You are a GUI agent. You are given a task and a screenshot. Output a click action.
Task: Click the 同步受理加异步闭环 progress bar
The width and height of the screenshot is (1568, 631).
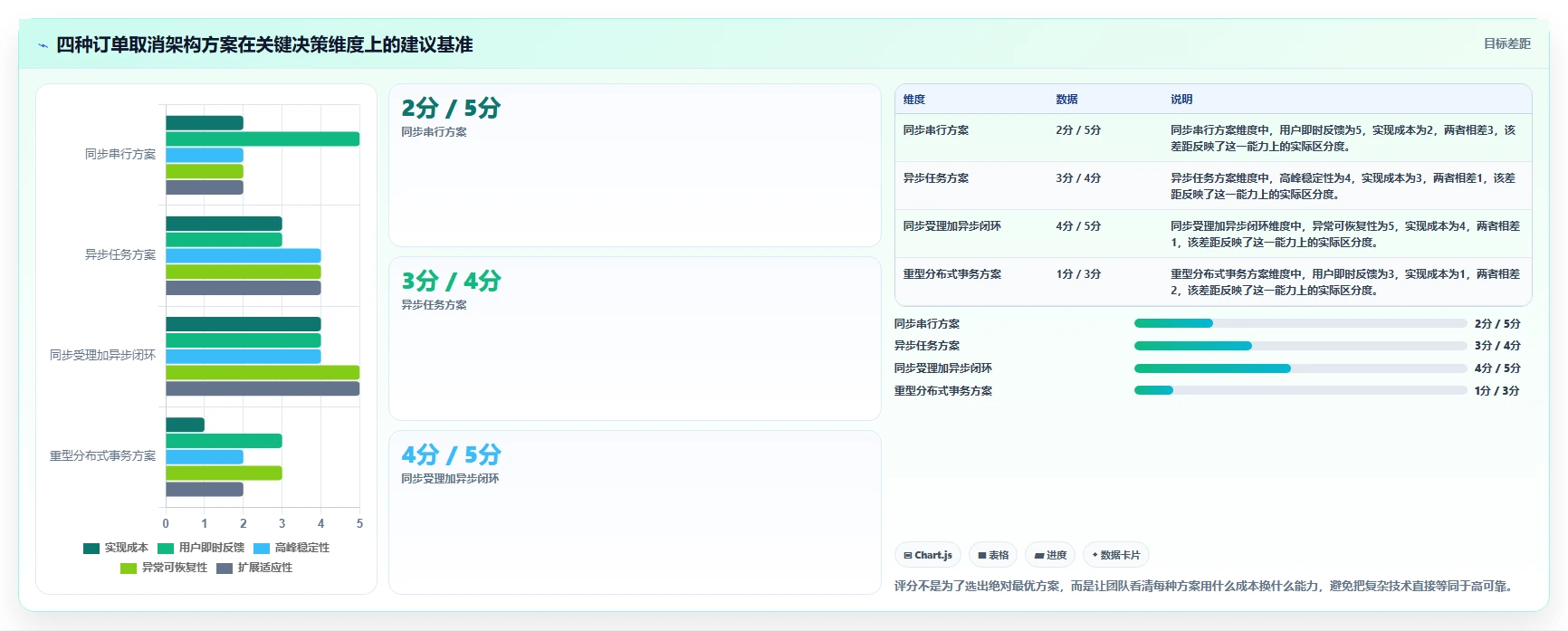(x=1300, y=368)
